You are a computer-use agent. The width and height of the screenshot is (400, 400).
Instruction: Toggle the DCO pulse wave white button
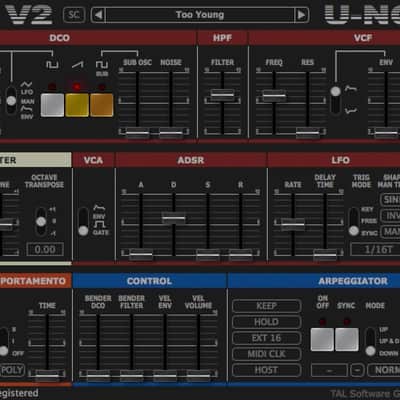point(52,105)
